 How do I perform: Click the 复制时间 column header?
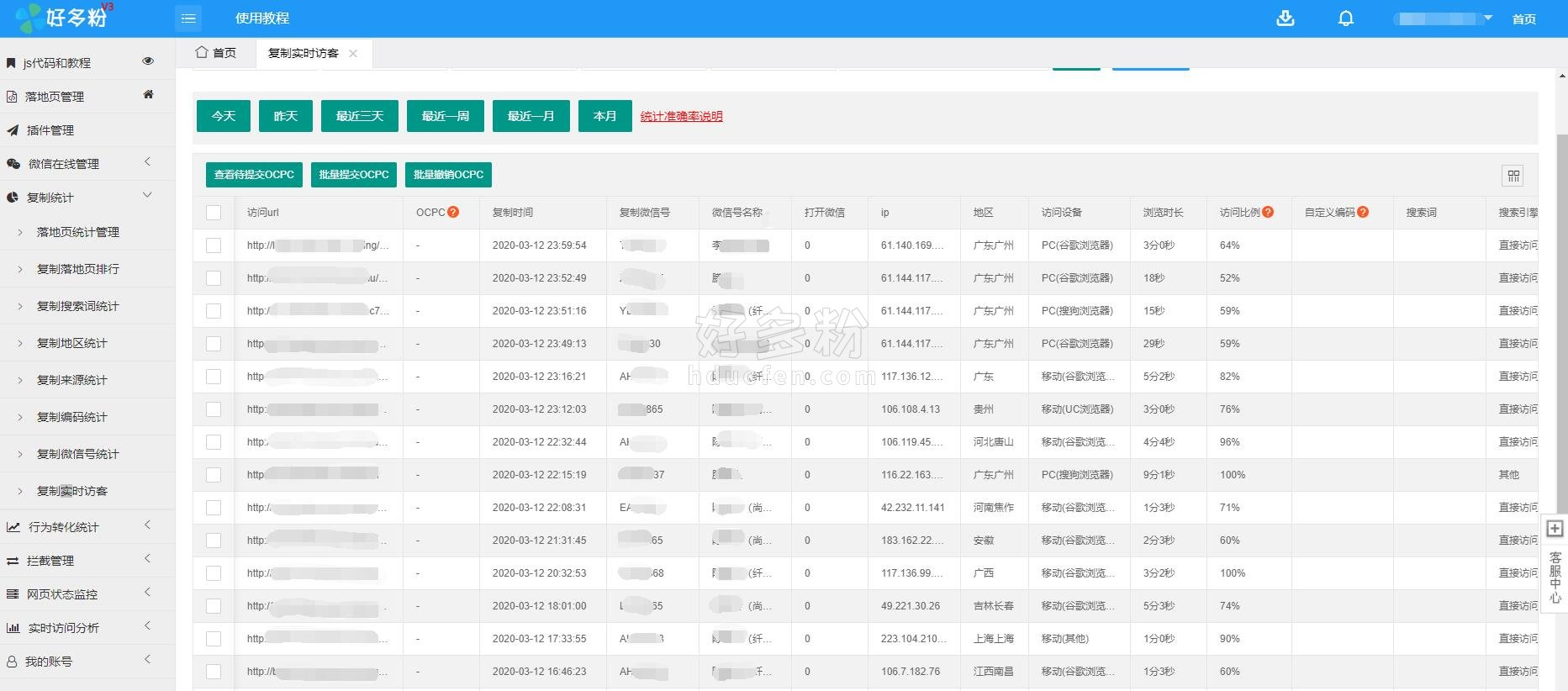click(x=513, y=213)
